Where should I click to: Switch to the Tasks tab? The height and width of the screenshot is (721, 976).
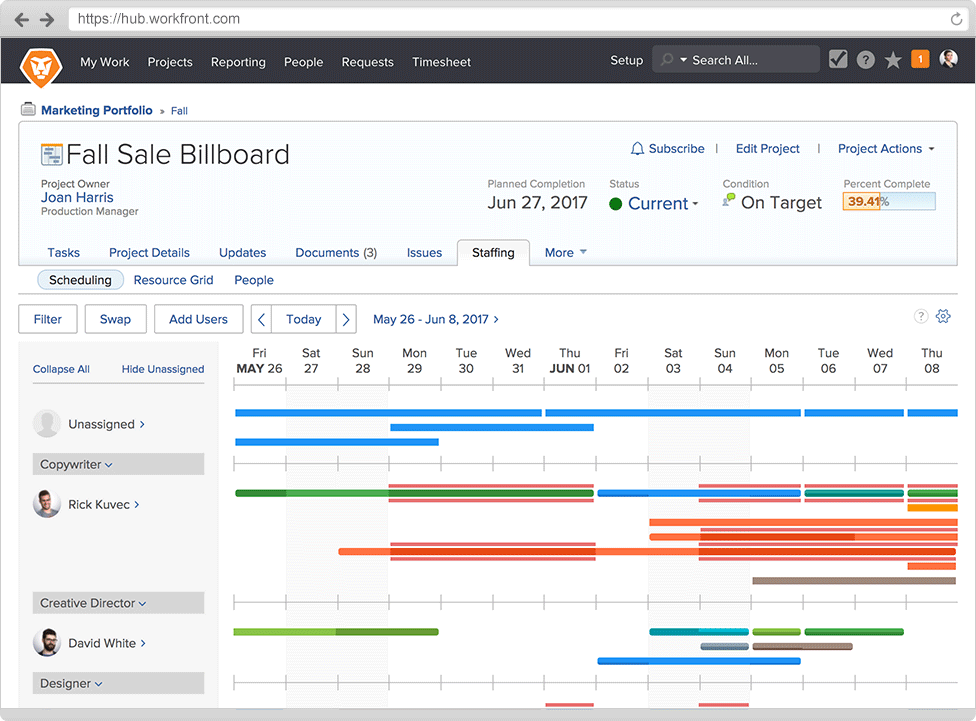(x=63, y=253)
